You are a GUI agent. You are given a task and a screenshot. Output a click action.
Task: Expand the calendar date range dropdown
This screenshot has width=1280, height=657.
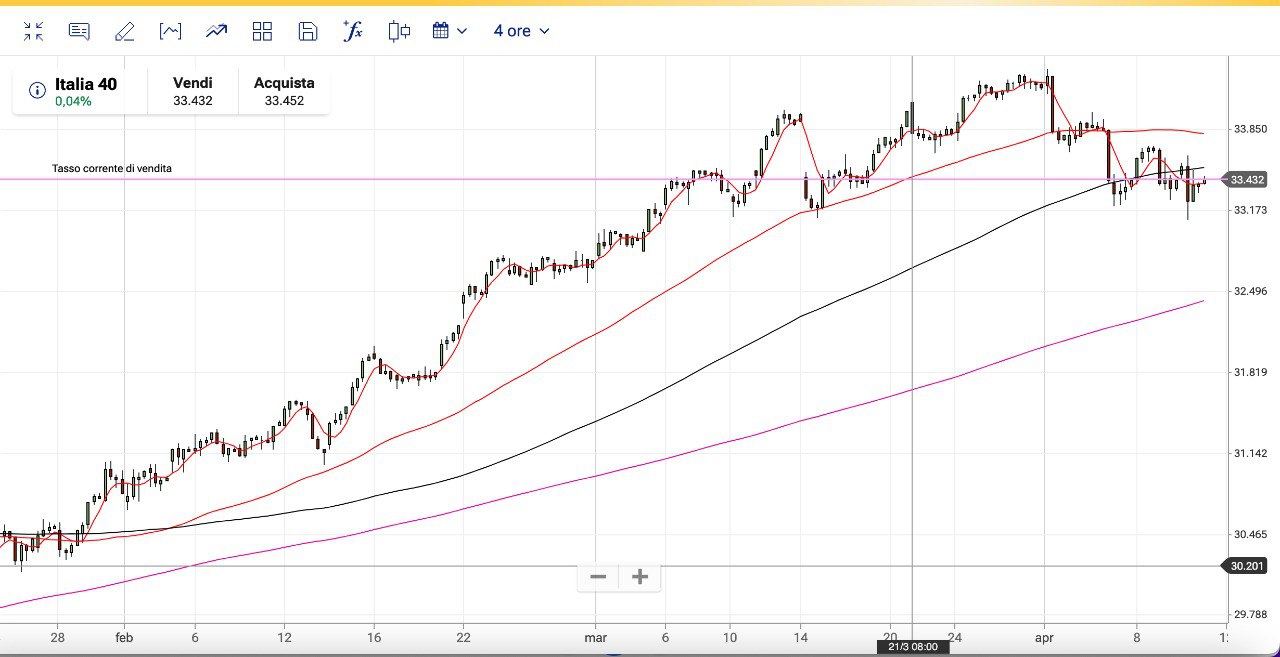coord(450,31)
